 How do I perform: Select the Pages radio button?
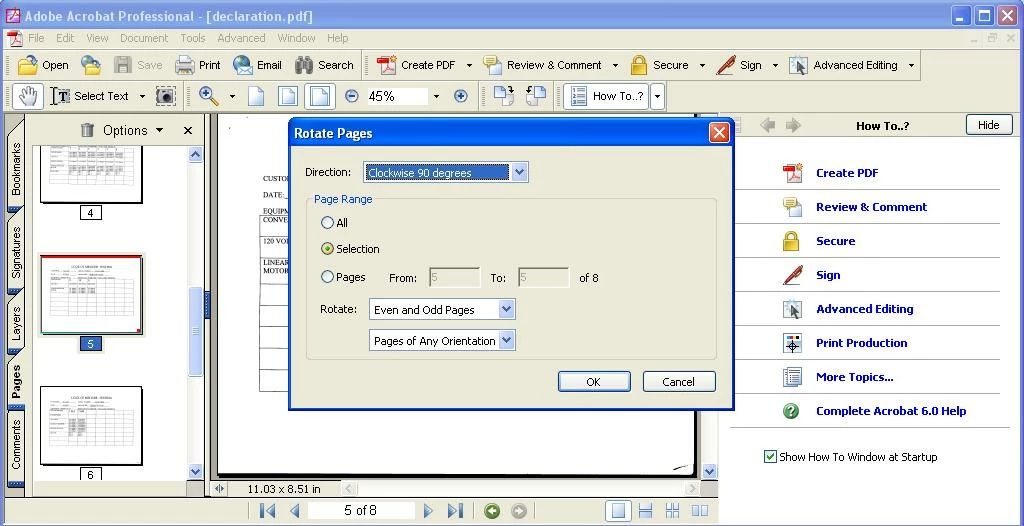[x=327, y=277]
